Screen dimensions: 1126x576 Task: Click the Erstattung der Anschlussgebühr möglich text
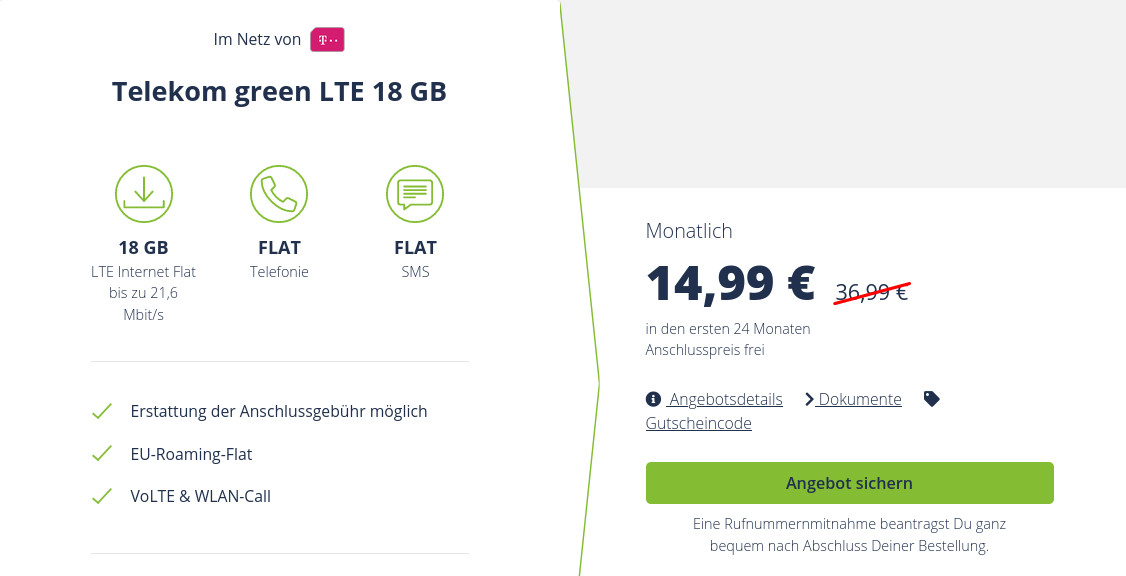click(x=279, y=411)
